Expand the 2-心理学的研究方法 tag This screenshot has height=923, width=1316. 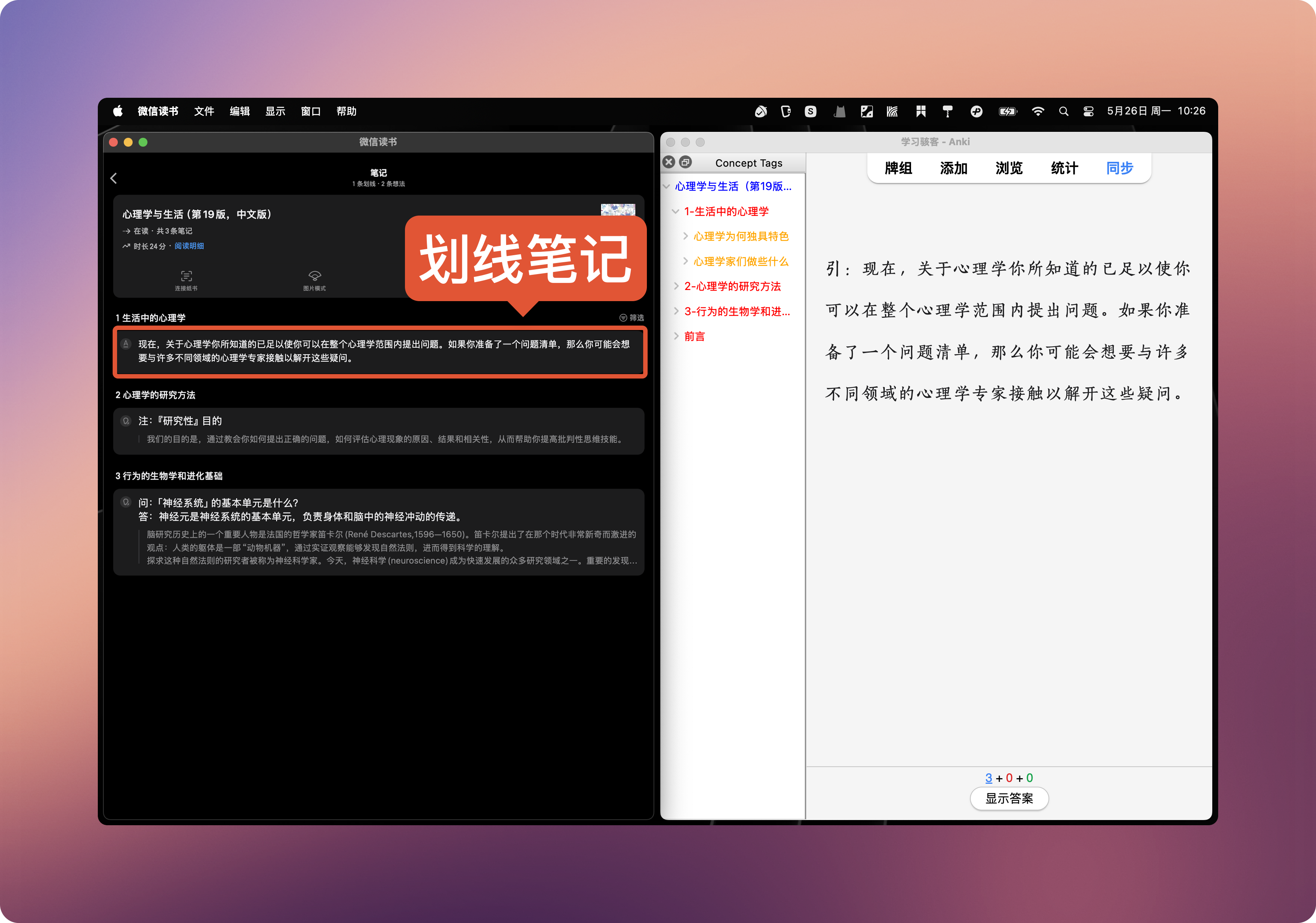677,286
